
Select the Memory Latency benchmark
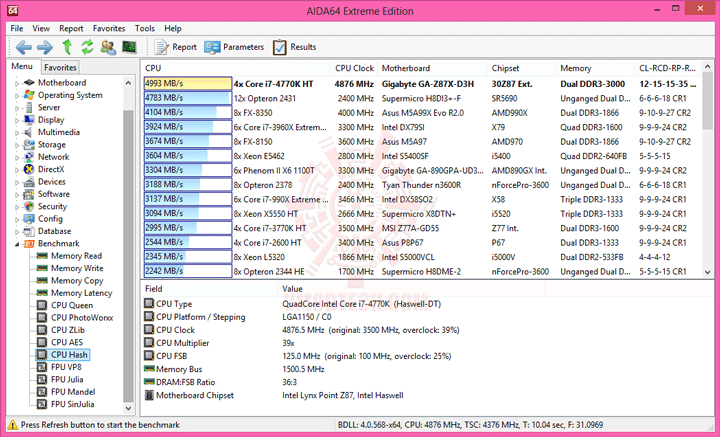click(x=81, y=293)
